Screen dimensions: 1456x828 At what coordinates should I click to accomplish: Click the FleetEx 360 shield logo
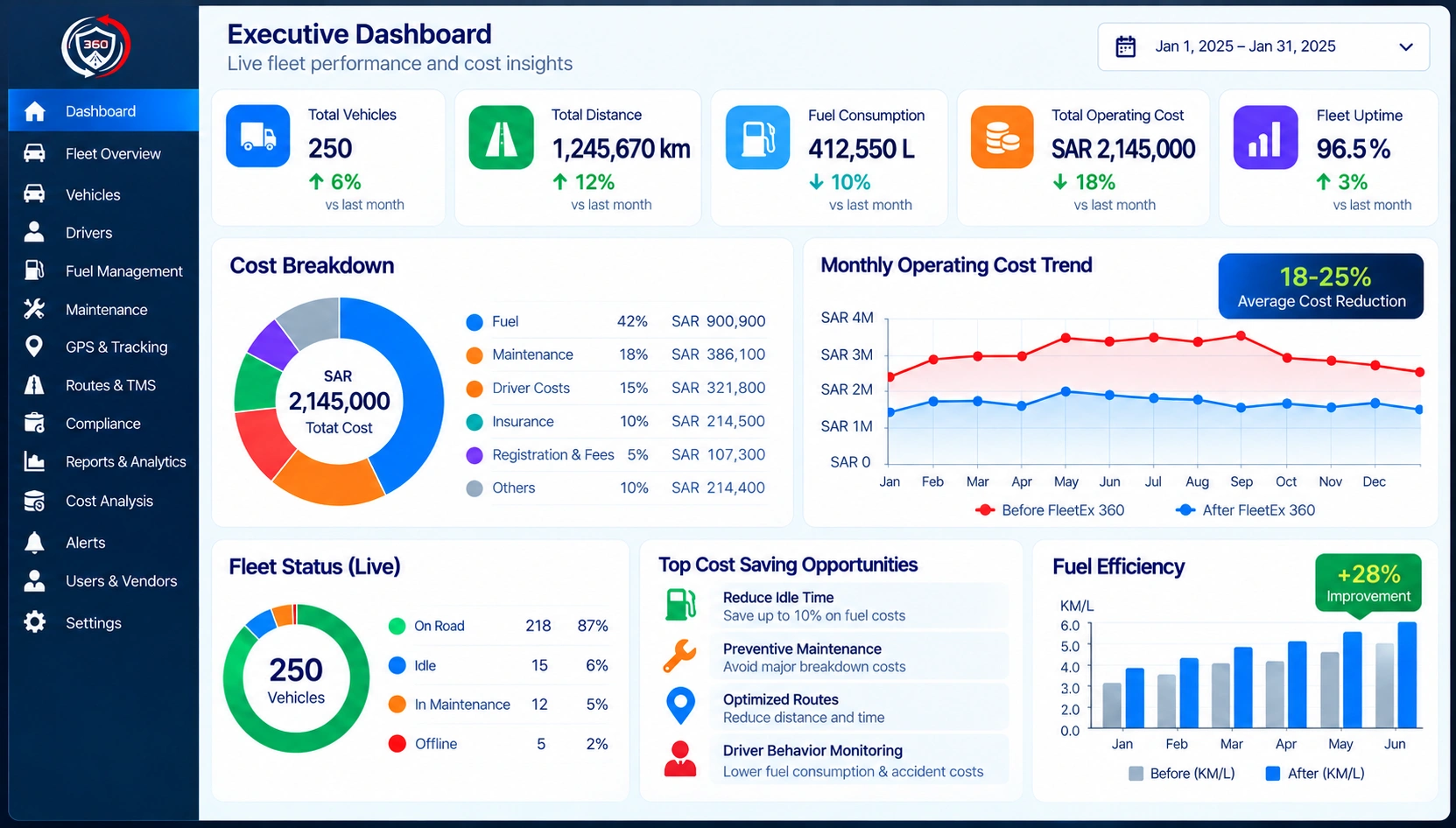pyautogui.click(x=95, y=46)
